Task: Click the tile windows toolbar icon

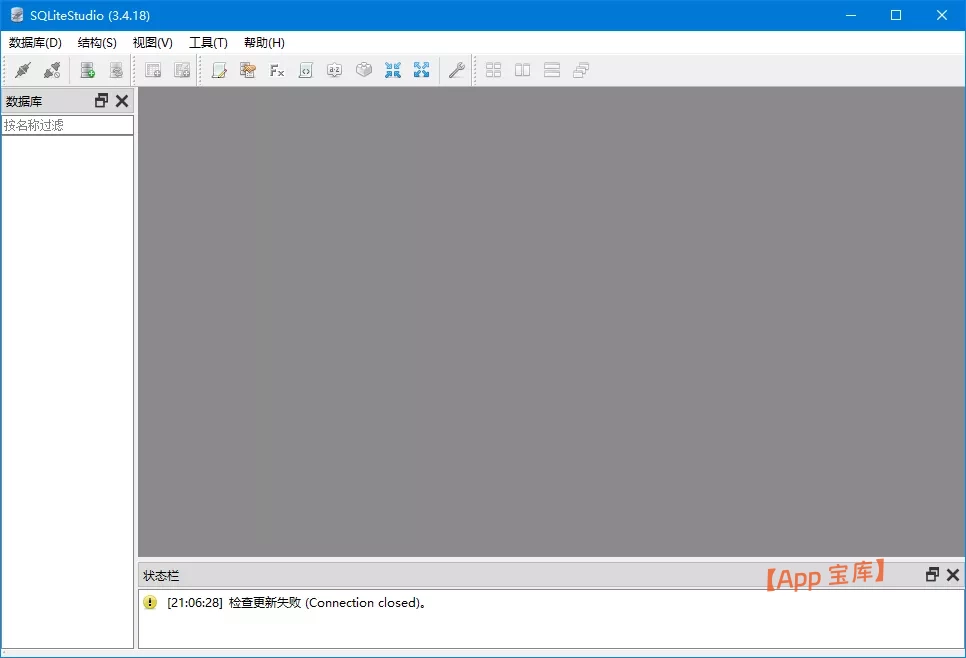Action: click(x=493, y=70)
